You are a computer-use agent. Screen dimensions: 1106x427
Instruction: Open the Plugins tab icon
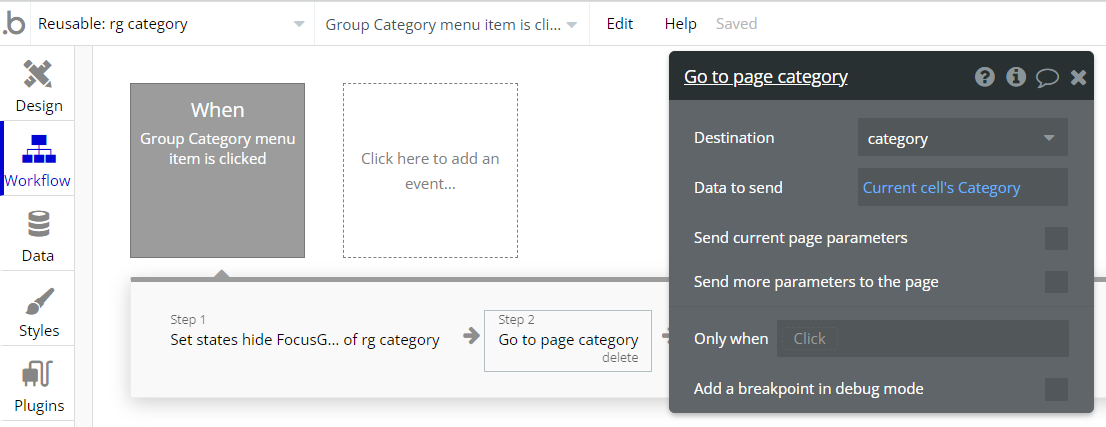(x=38, y=376)
